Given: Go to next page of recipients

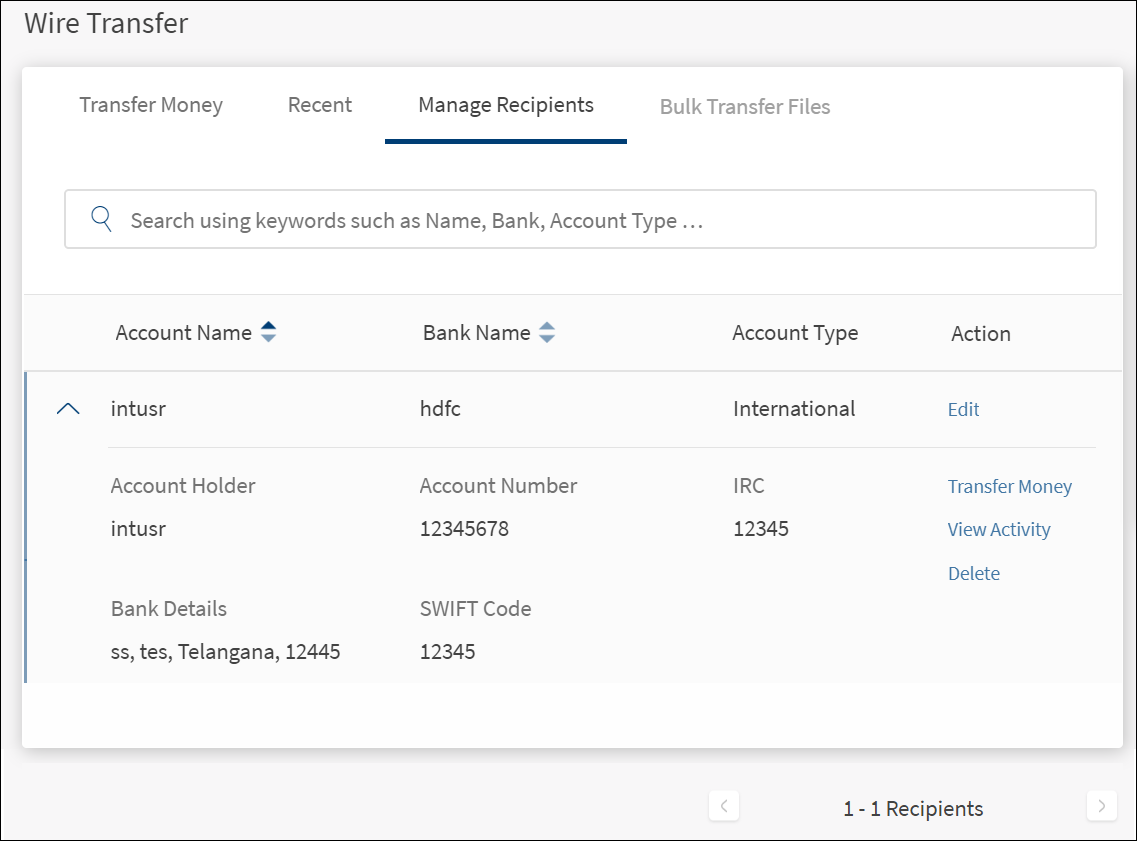Looking at the screenshot, I should [x=1101, y=807].
